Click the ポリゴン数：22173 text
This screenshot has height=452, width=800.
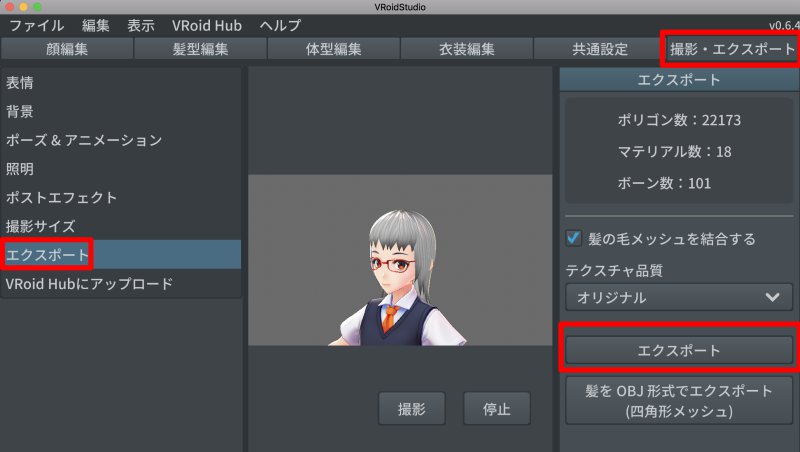[679, 120]
